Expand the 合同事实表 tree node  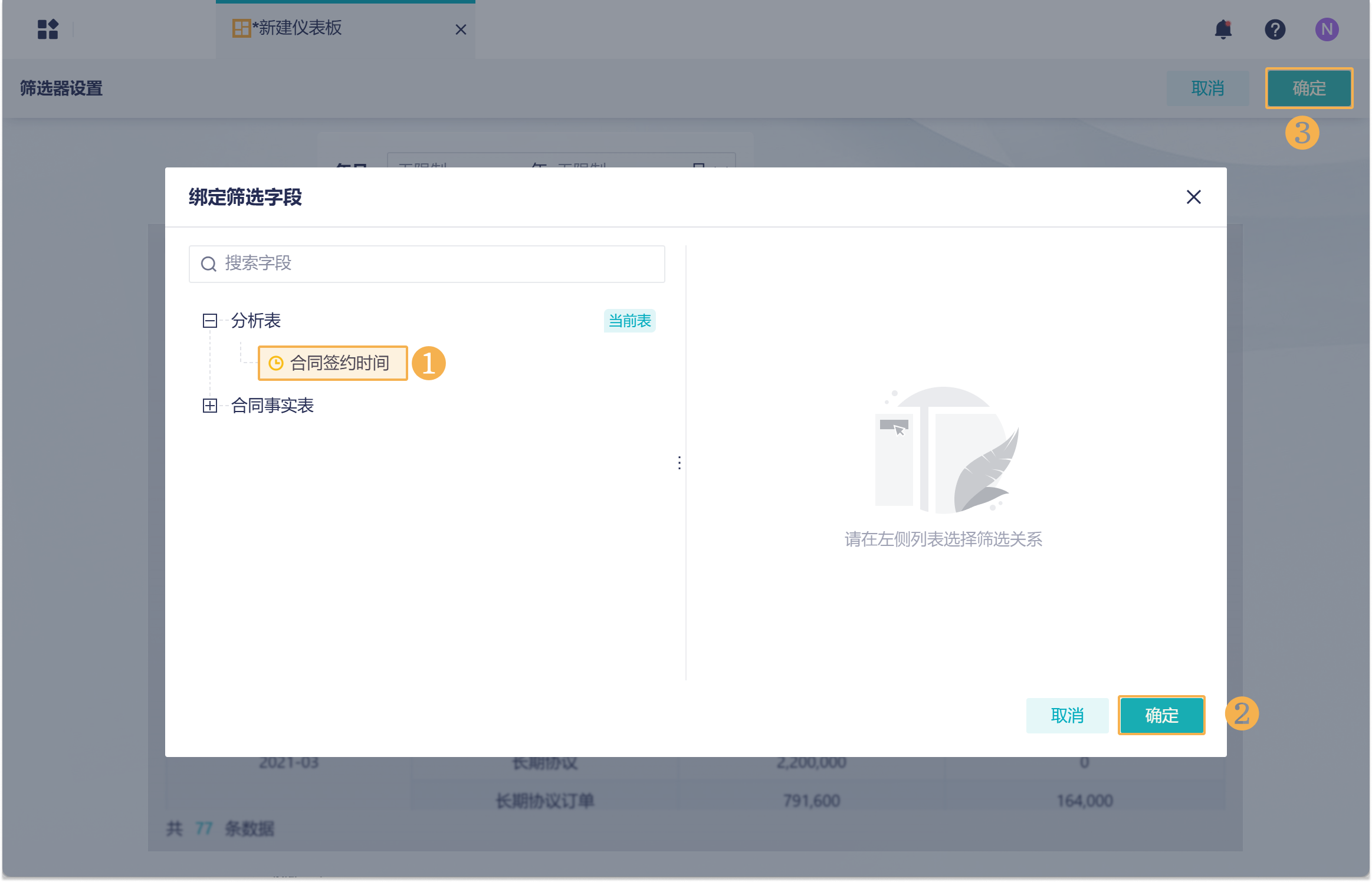tap(210, 406)
